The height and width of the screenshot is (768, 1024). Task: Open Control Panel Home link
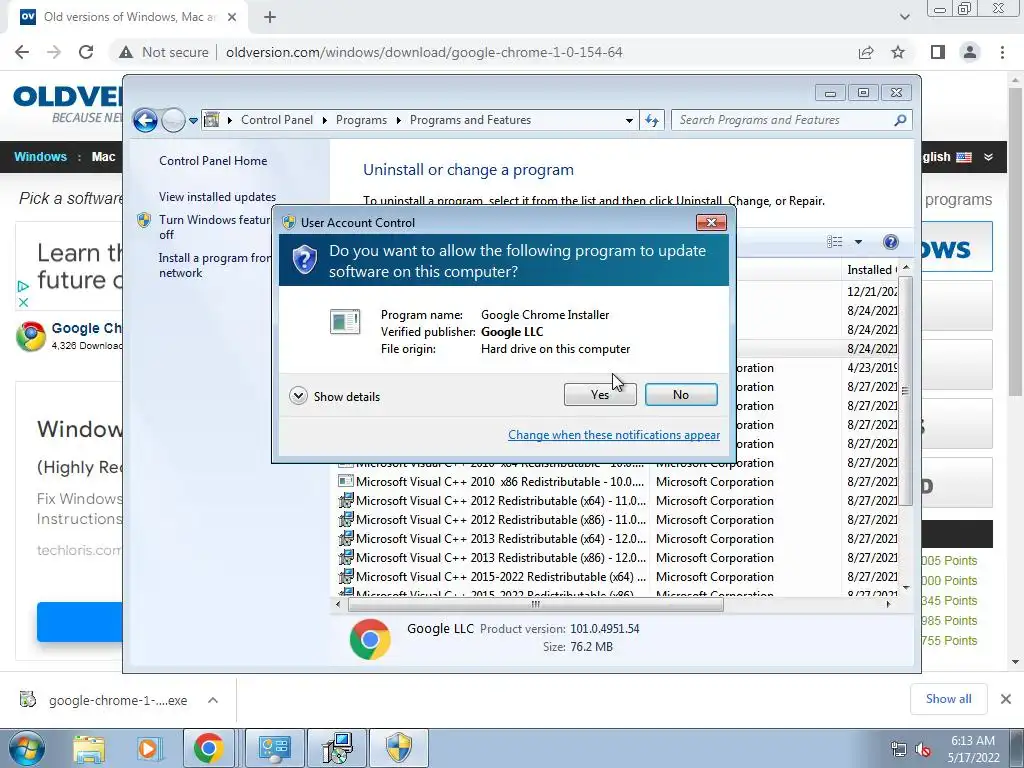pos(213,161)
